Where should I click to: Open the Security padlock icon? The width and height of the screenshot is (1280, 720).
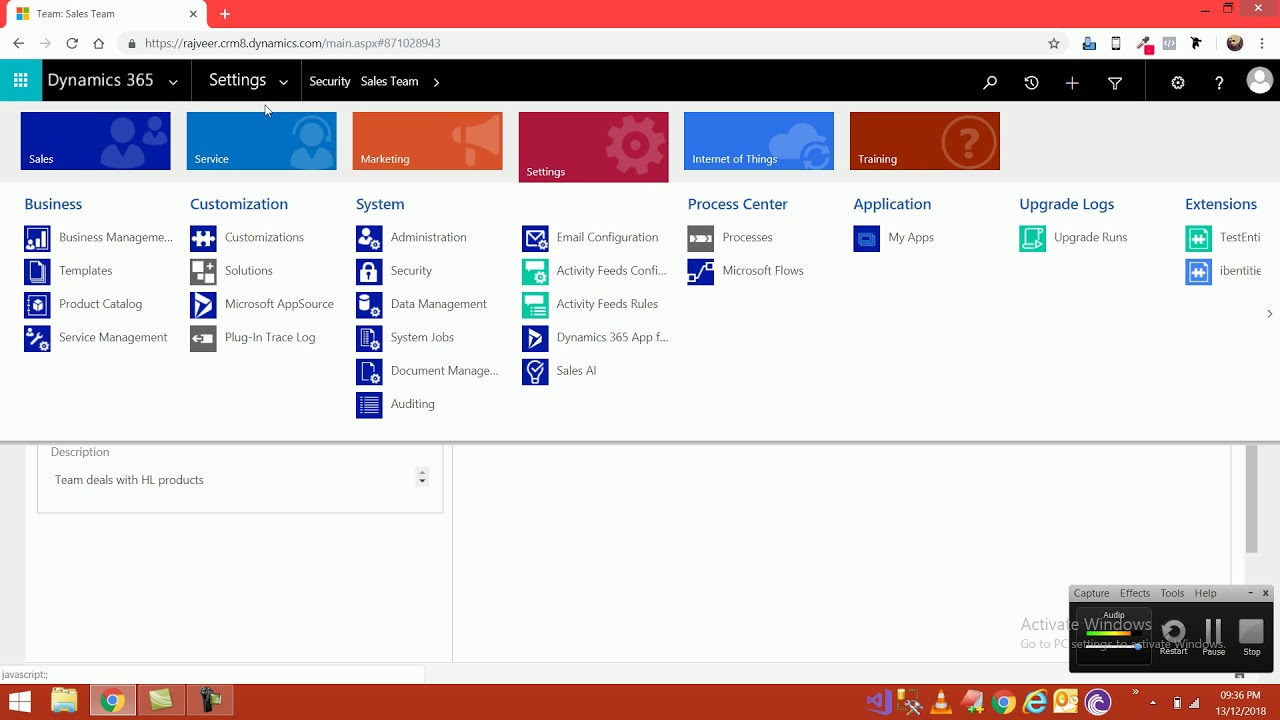(x=369, y=271)
